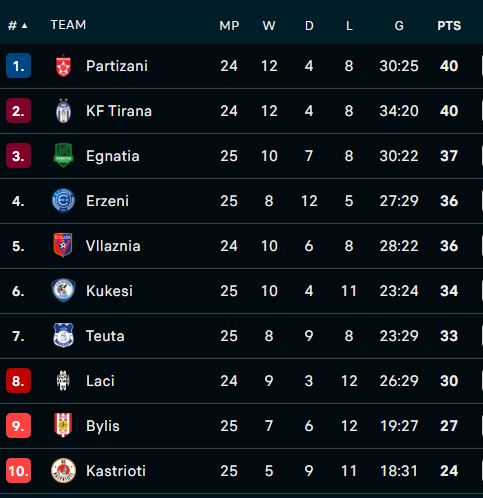
Task: Click the Teuta club badge
Action: 63,335
